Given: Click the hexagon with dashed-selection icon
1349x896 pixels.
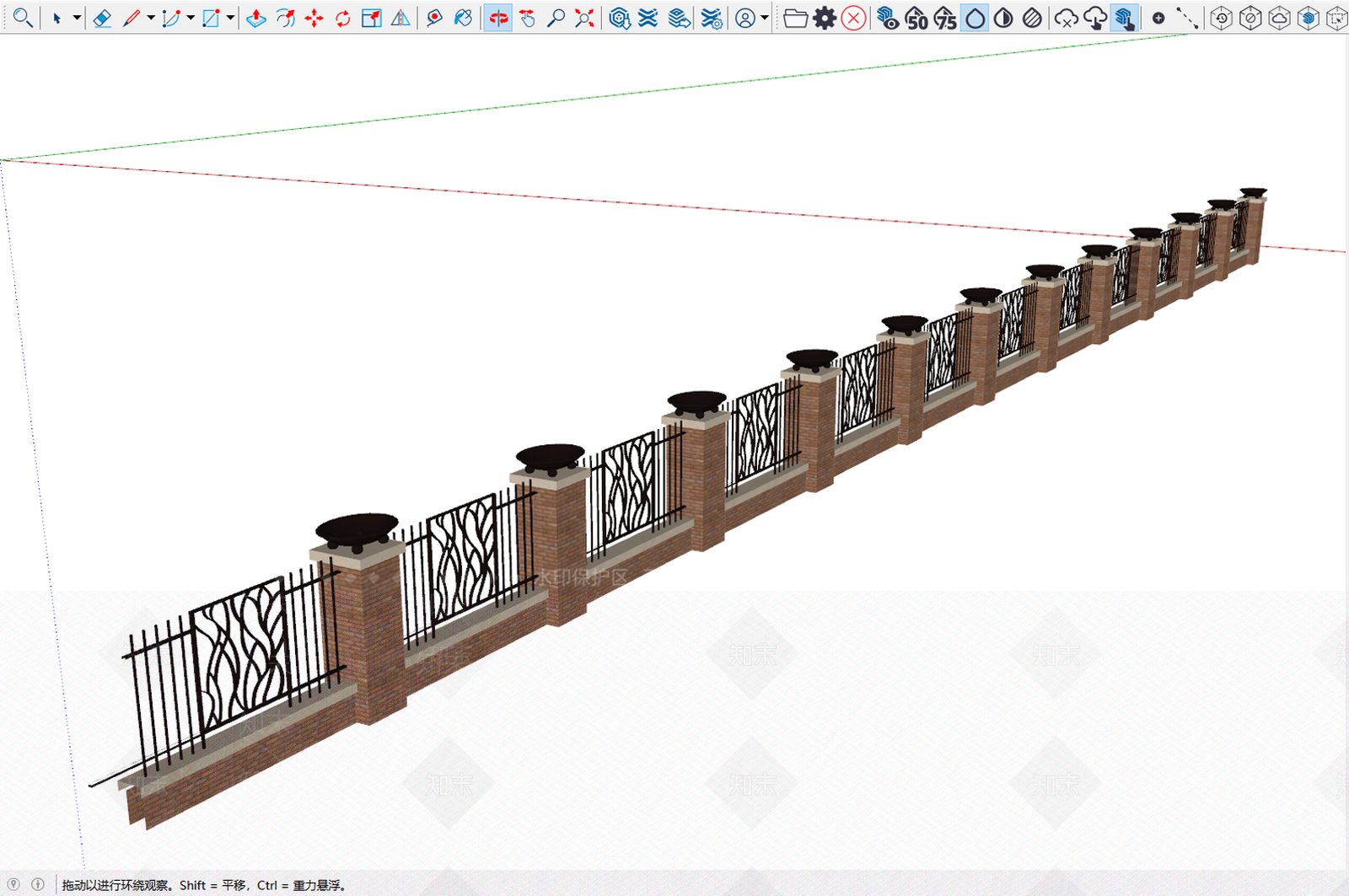Looking at the screenshot, I should [1336, 18].
